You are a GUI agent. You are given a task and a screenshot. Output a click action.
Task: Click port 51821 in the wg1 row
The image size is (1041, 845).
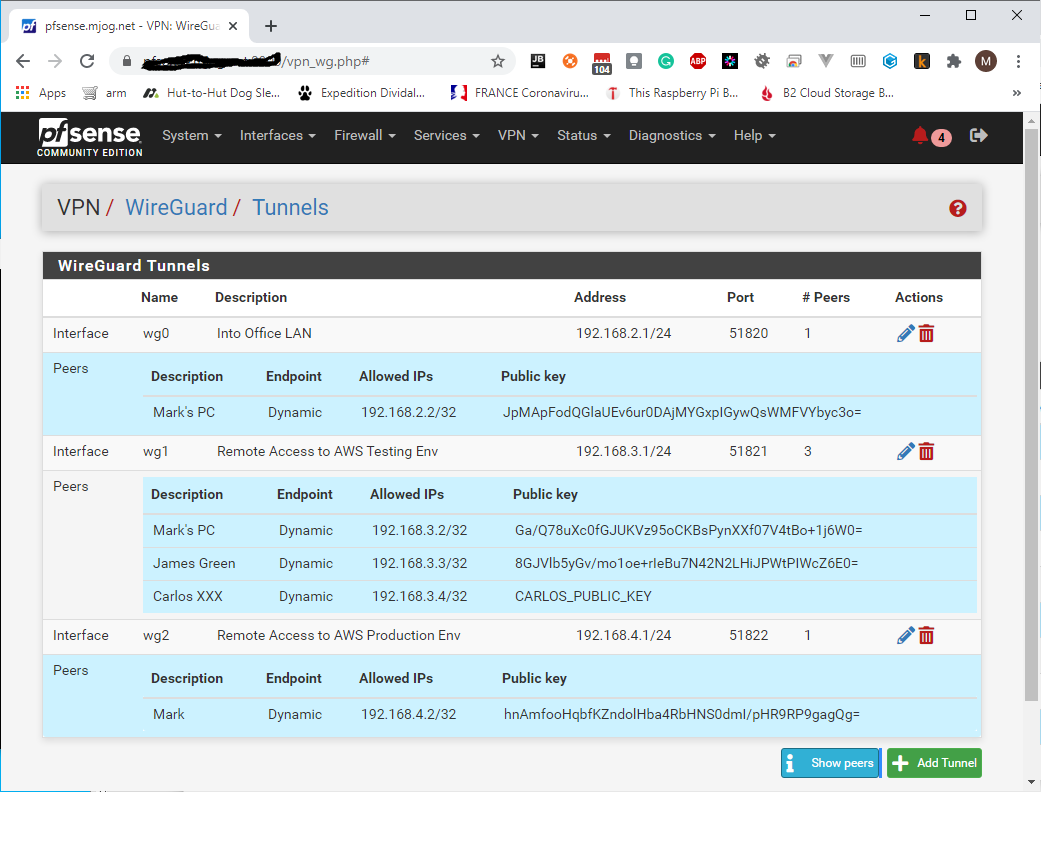coord(748,451)
